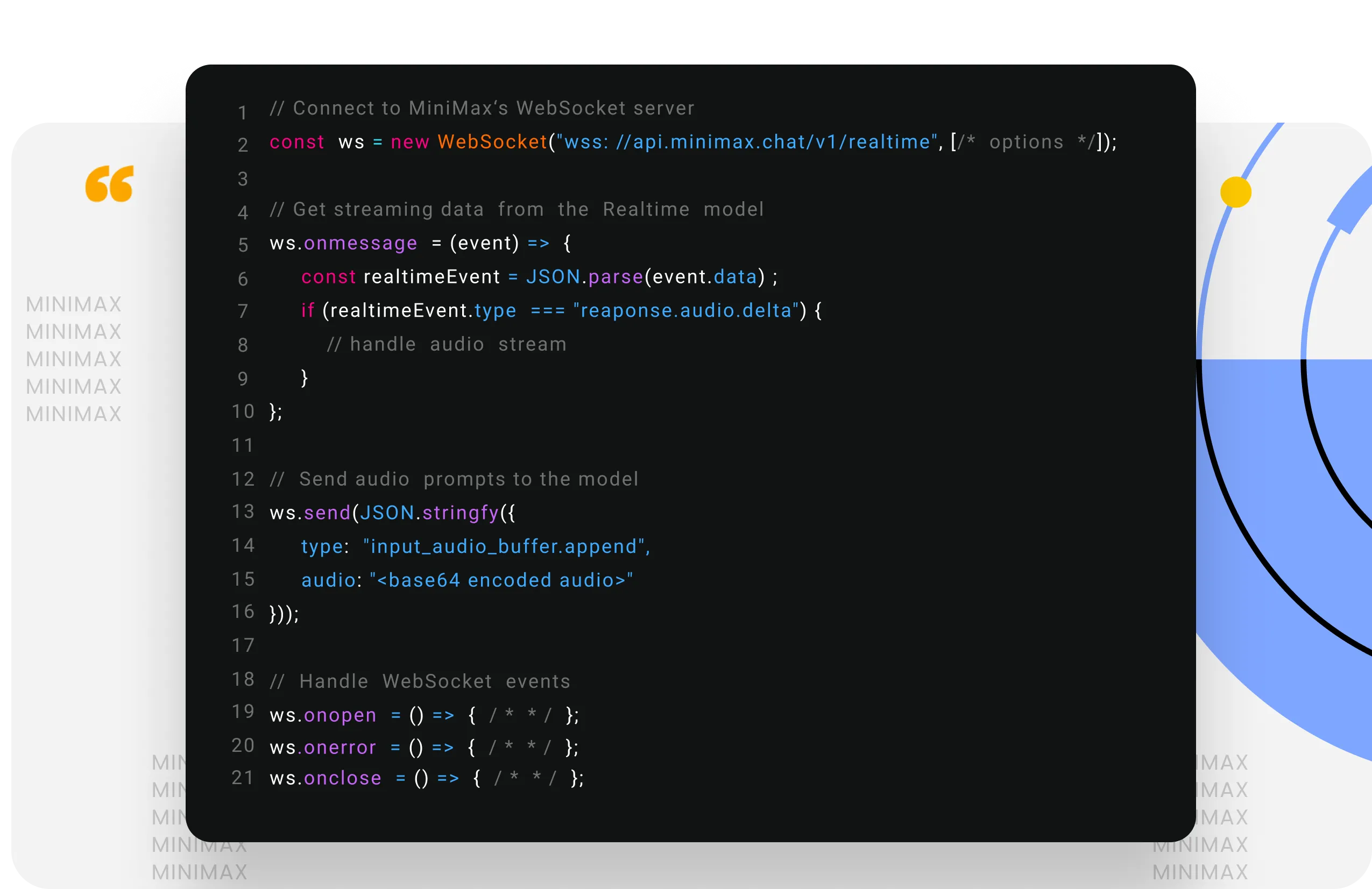Click the 'audio' key on line 15

(x=329, y=580)
